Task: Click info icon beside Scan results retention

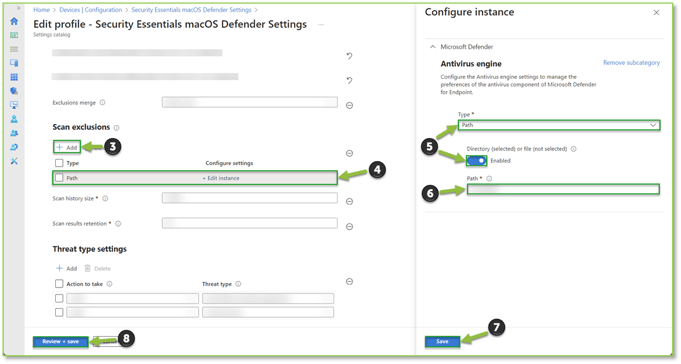Action: pos(118,224)
